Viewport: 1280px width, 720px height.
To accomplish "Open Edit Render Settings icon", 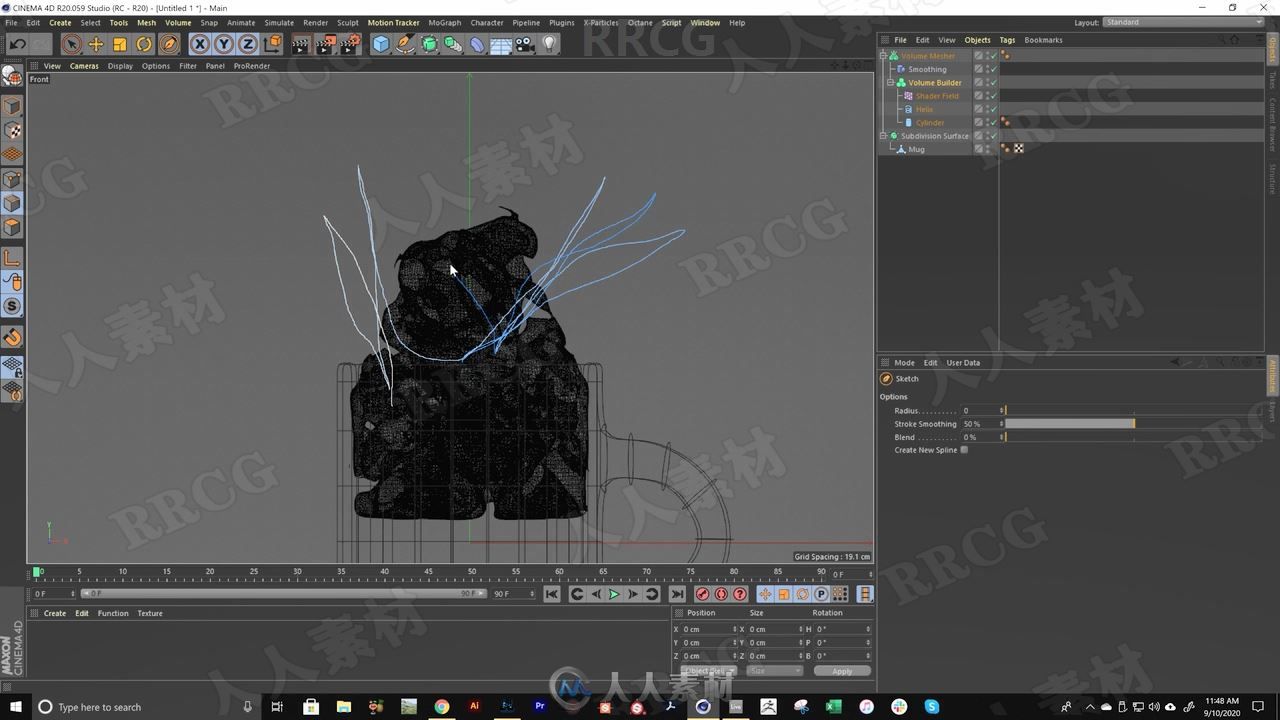I will [350, 44].
